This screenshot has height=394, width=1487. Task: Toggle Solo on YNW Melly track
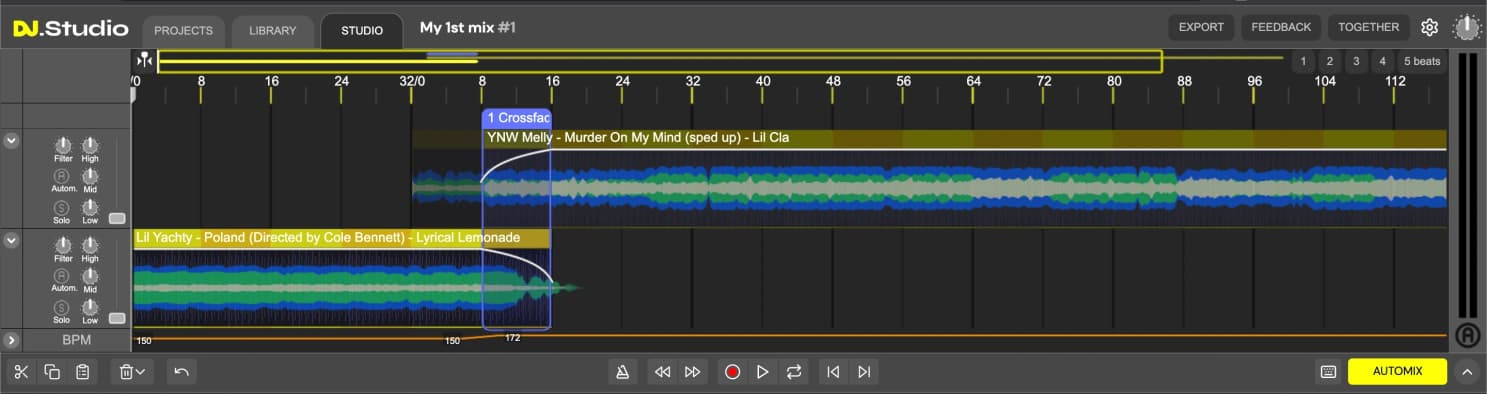tap(63, 207)
